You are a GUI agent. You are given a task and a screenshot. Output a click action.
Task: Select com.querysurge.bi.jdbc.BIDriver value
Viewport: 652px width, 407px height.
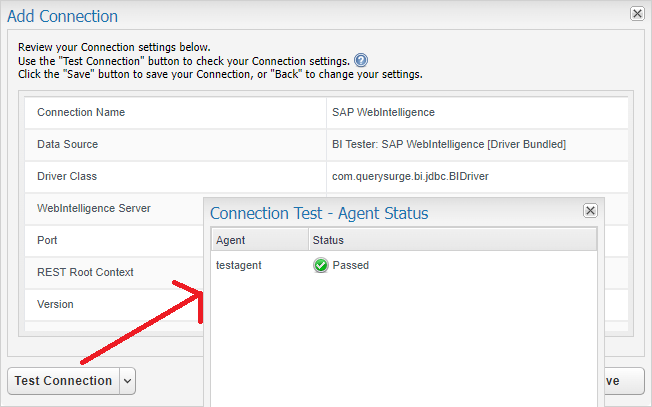tap(410, 176)
